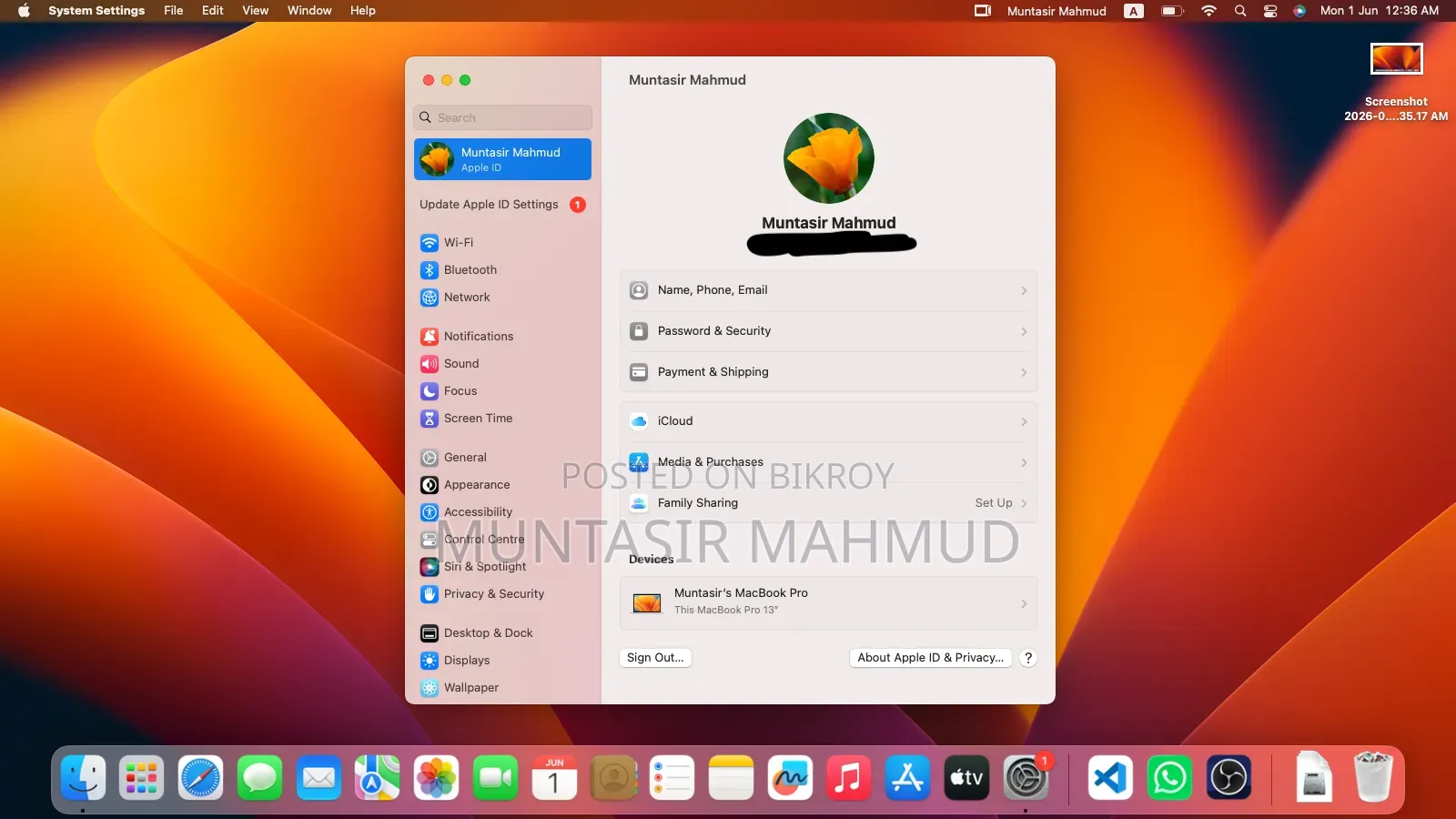This screenshot has width=1456, height=819.
Task: Expand Family Sharing Set Up chevron
Action: 1024,504
